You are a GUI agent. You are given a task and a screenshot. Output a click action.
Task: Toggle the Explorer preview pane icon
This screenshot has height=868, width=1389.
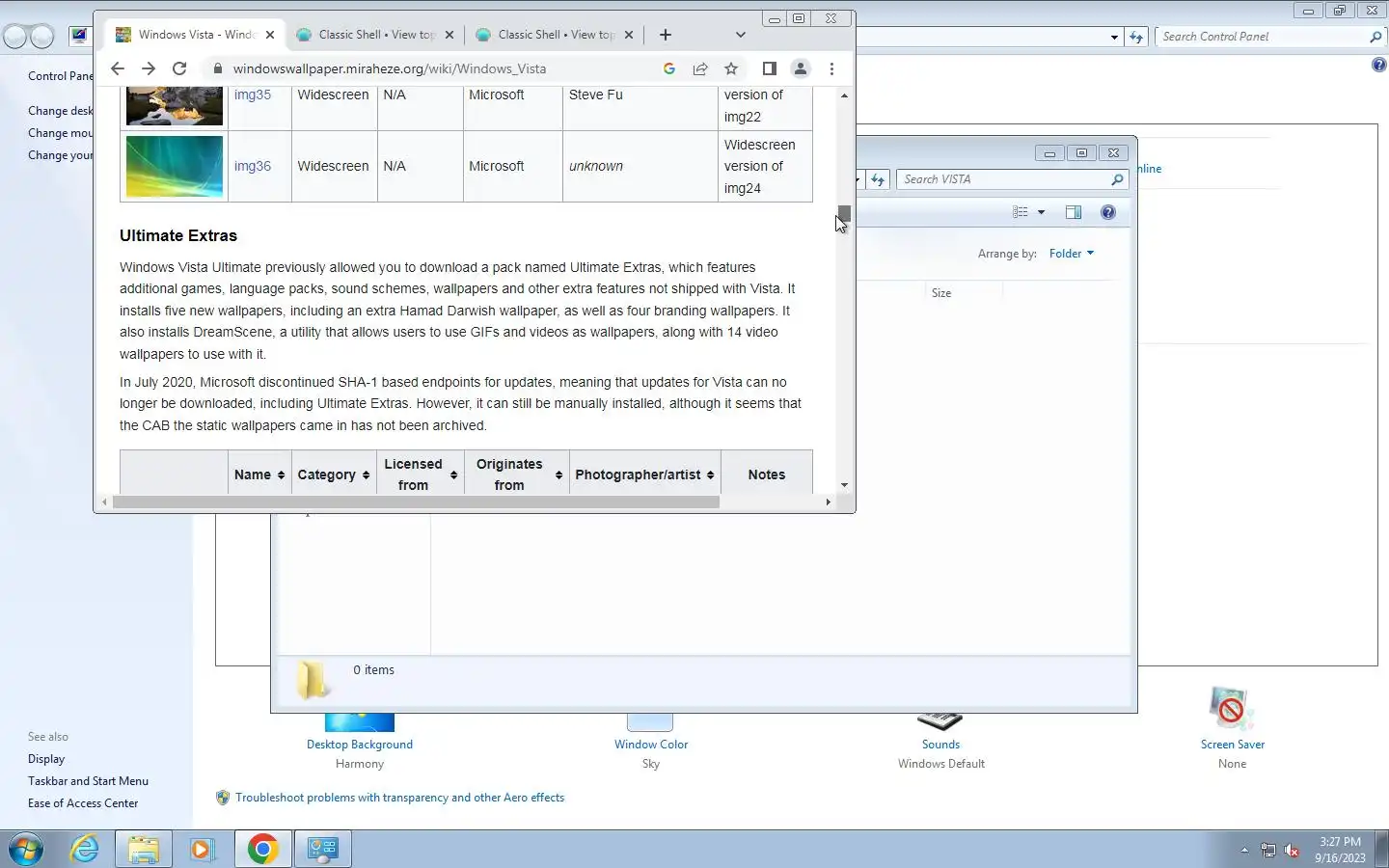(x=1074, y=212)
